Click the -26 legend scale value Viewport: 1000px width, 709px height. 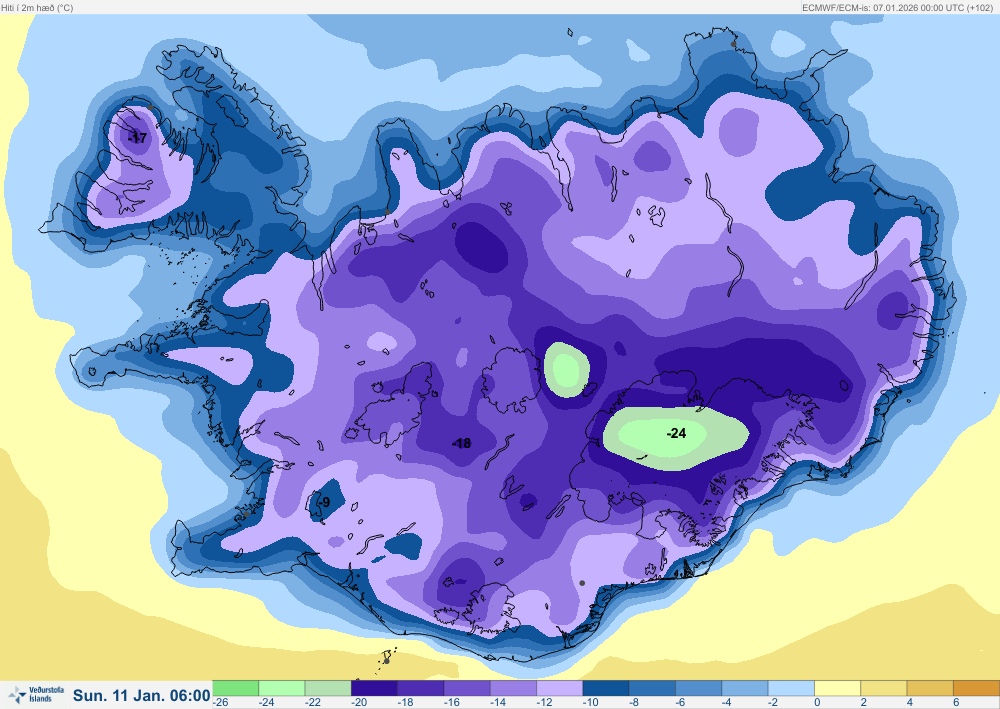pyautogui.click(x=220, y=702)
